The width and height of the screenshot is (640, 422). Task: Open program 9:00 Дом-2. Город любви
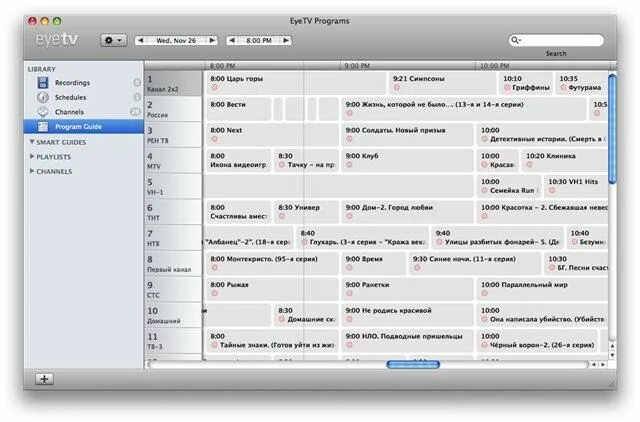407,212
